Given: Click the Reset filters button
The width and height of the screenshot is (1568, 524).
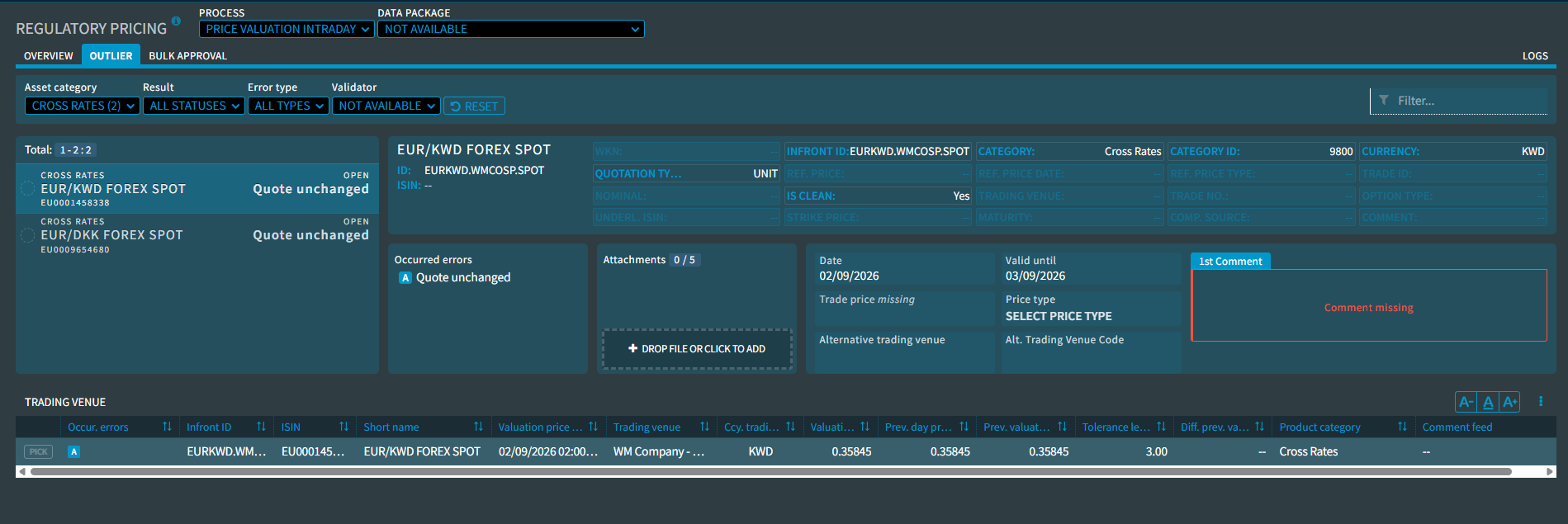Looking at the screenshot, I should pos(474,106).
